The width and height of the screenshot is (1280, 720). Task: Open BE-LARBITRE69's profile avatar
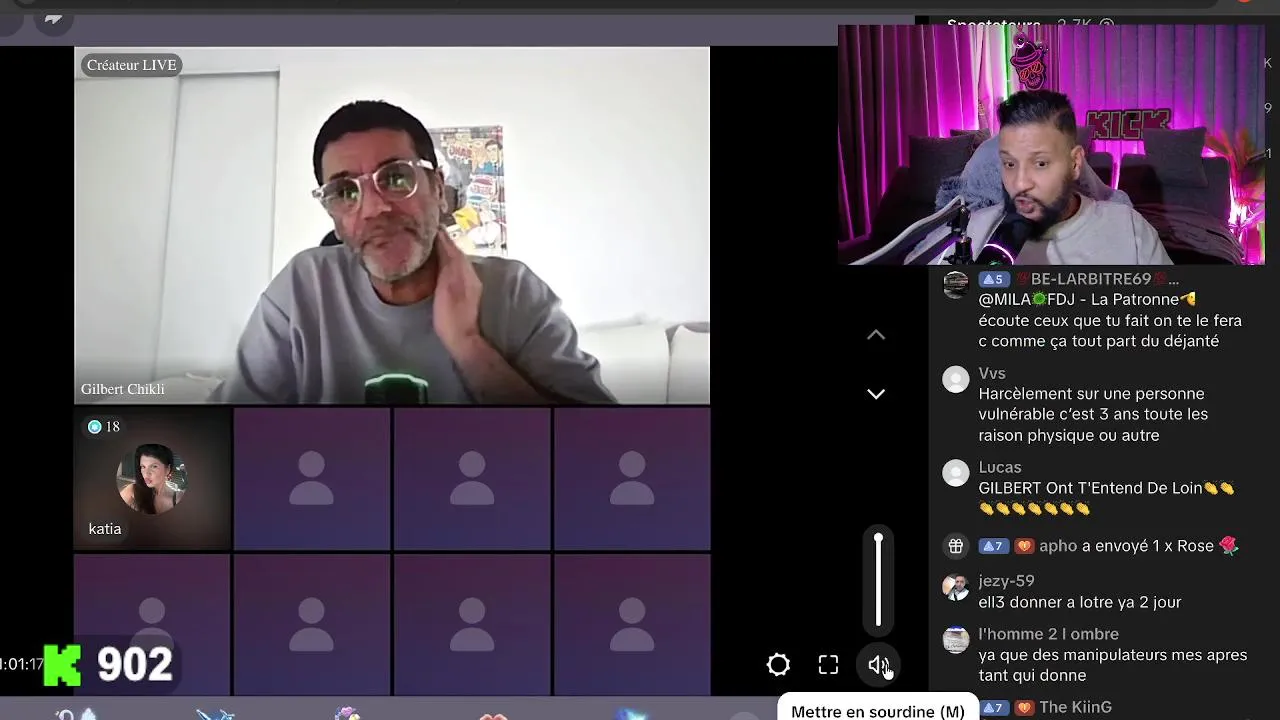coord(956,285)
